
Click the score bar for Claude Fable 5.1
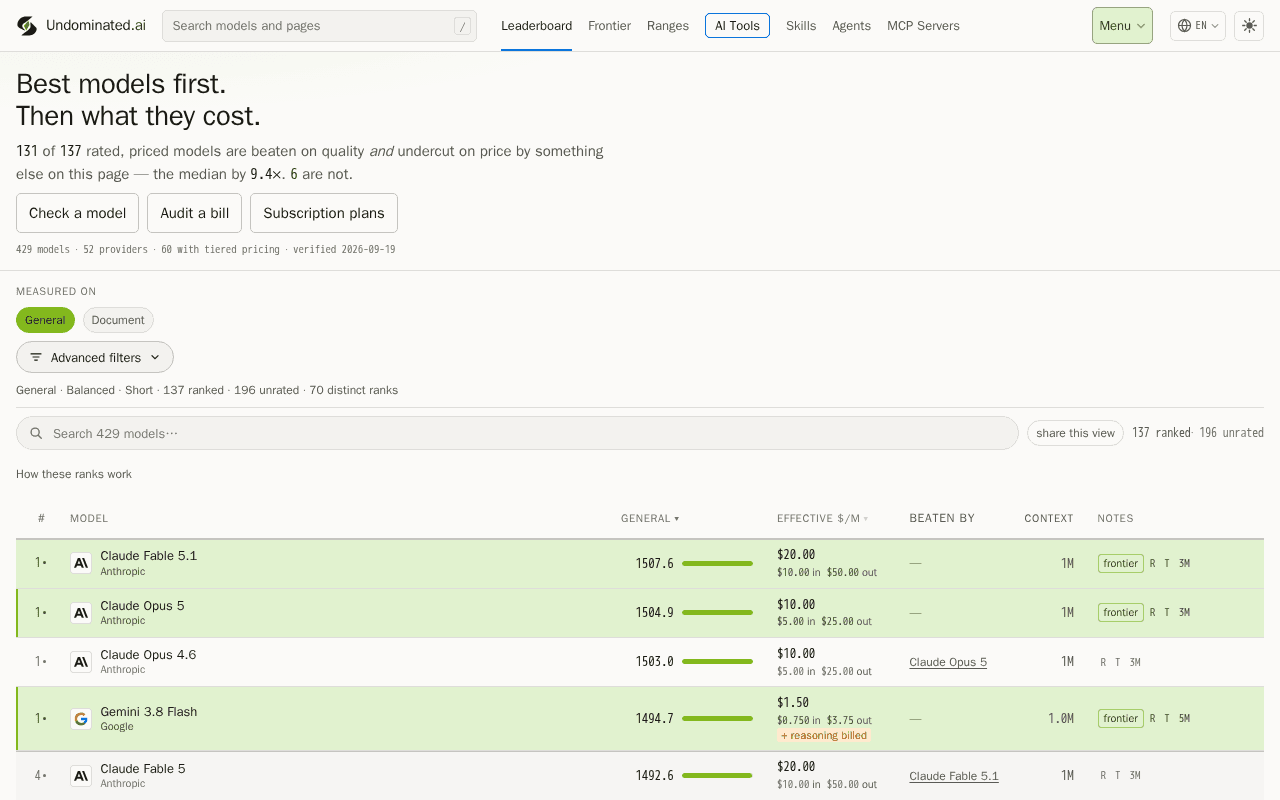point(717,564)
